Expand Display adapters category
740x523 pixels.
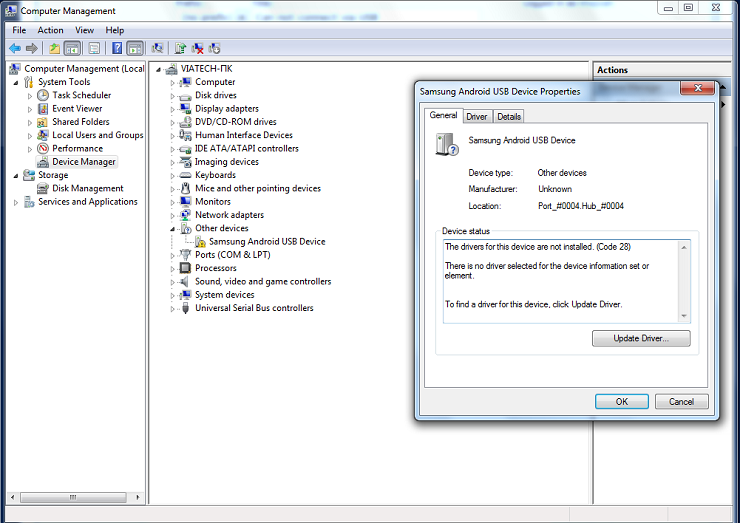[x=172, y=109]
